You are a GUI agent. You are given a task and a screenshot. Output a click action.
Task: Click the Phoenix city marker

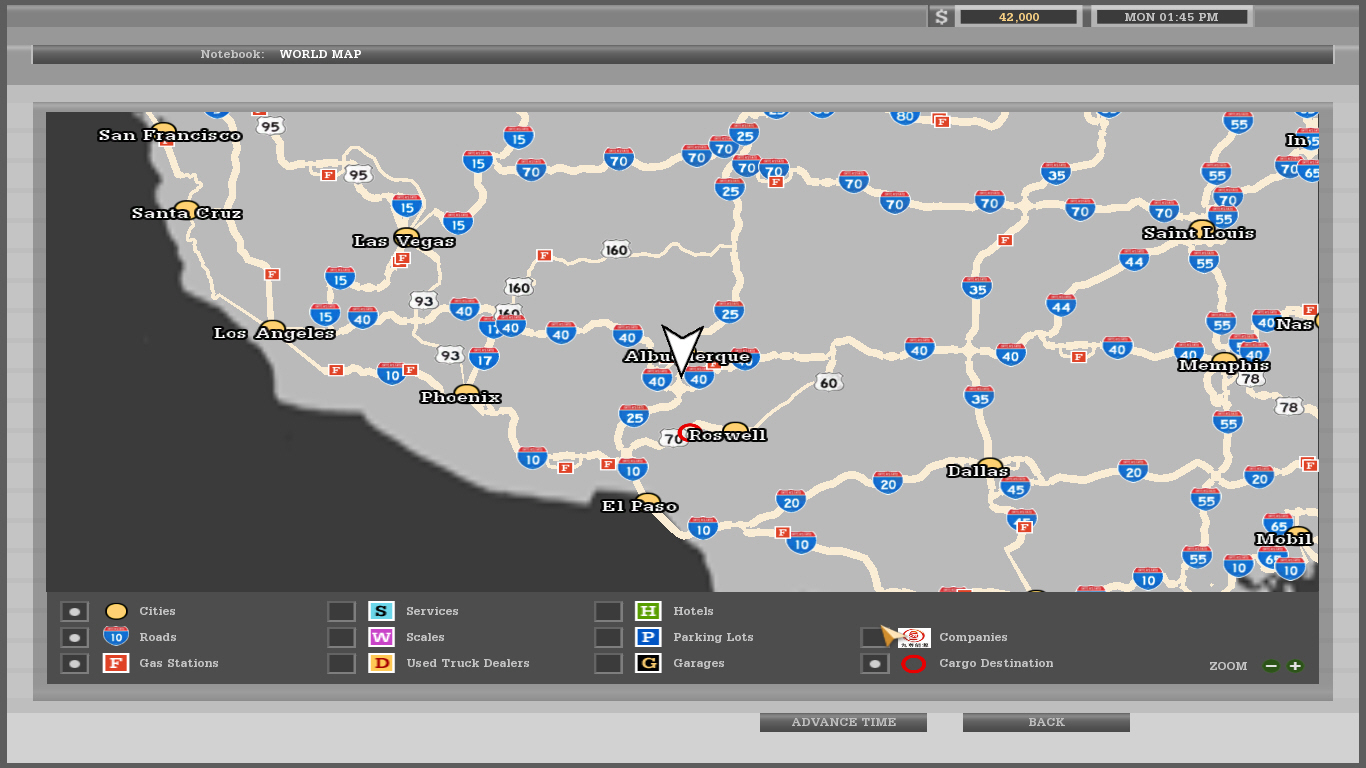coord(466,391)
